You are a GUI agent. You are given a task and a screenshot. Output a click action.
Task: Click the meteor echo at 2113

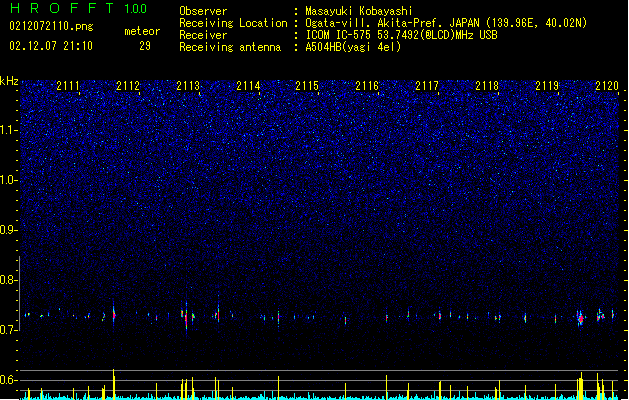click(186, 317)
